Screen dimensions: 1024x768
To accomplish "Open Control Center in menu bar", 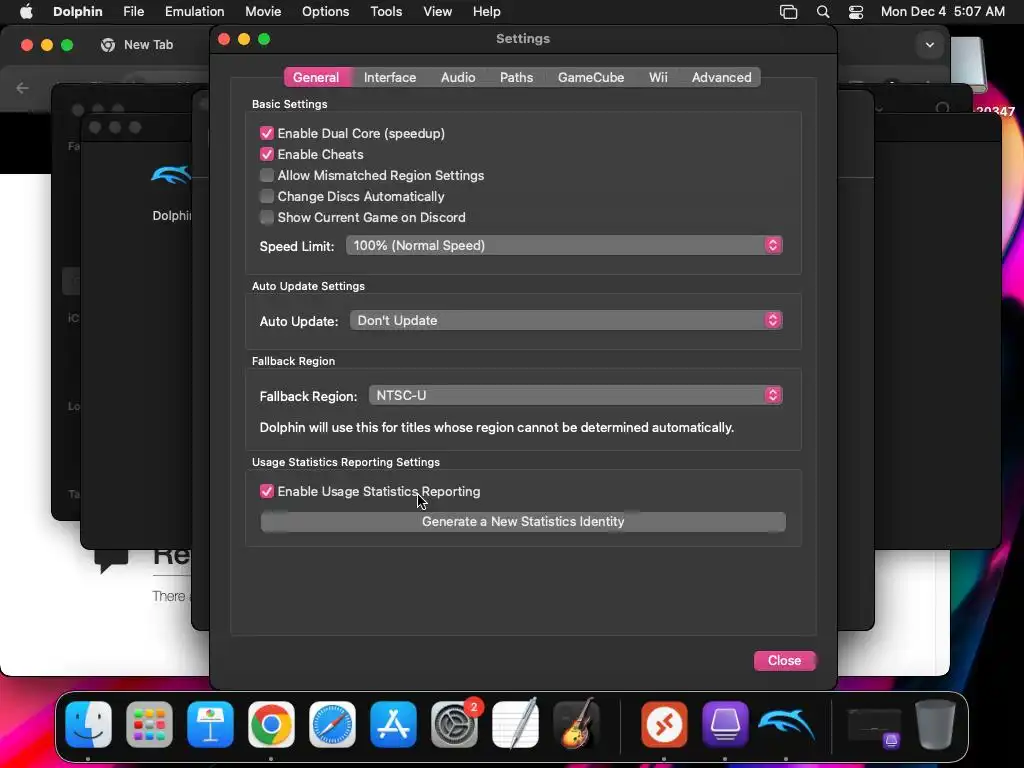I will click(x=856, y=12).
